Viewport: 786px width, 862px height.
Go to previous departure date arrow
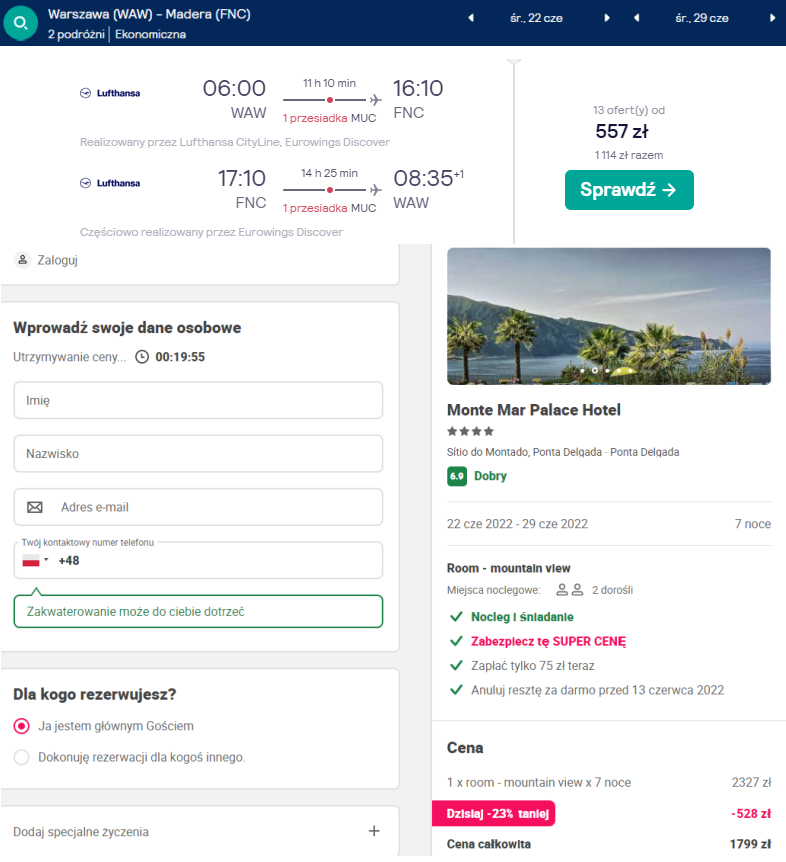tap(471, 18)
